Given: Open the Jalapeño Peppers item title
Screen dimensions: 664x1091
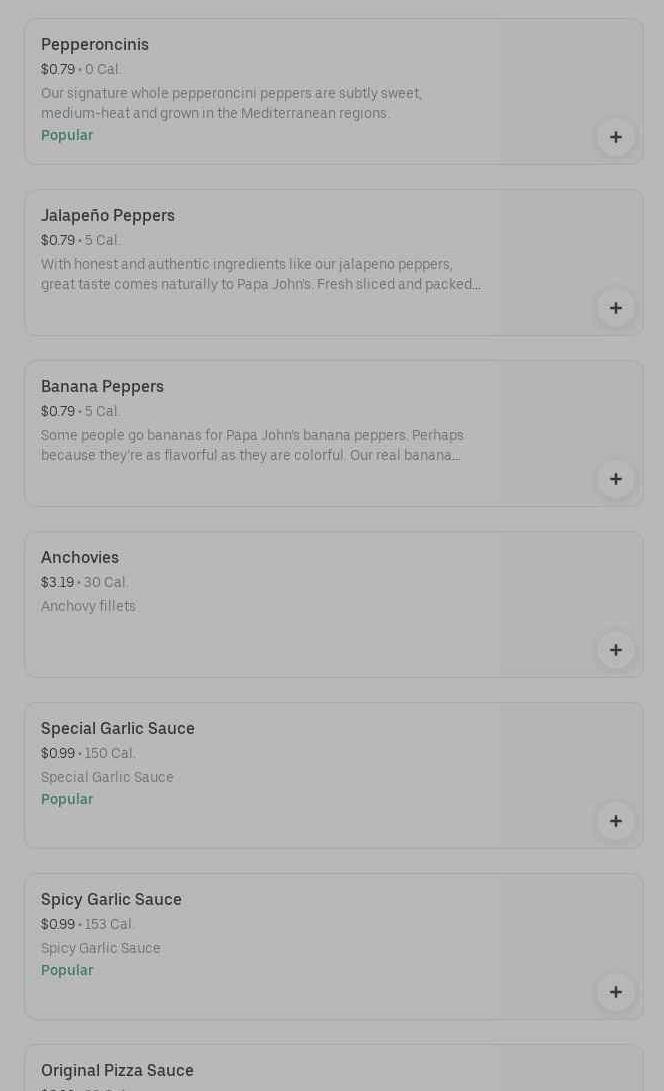Looking at the screenshot, I should click(108, 216).
